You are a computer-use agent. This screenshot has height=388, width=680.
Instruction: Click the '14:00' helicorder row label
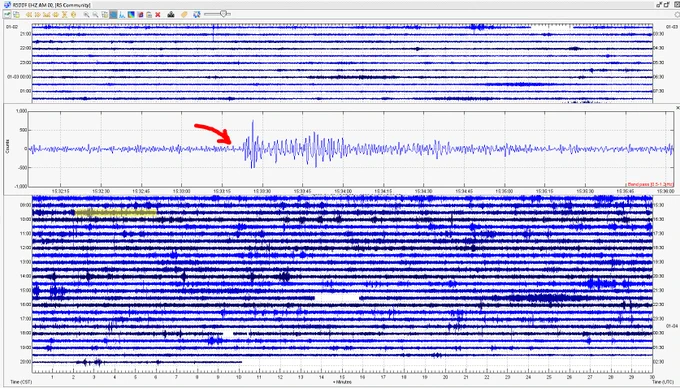(26, 276)
